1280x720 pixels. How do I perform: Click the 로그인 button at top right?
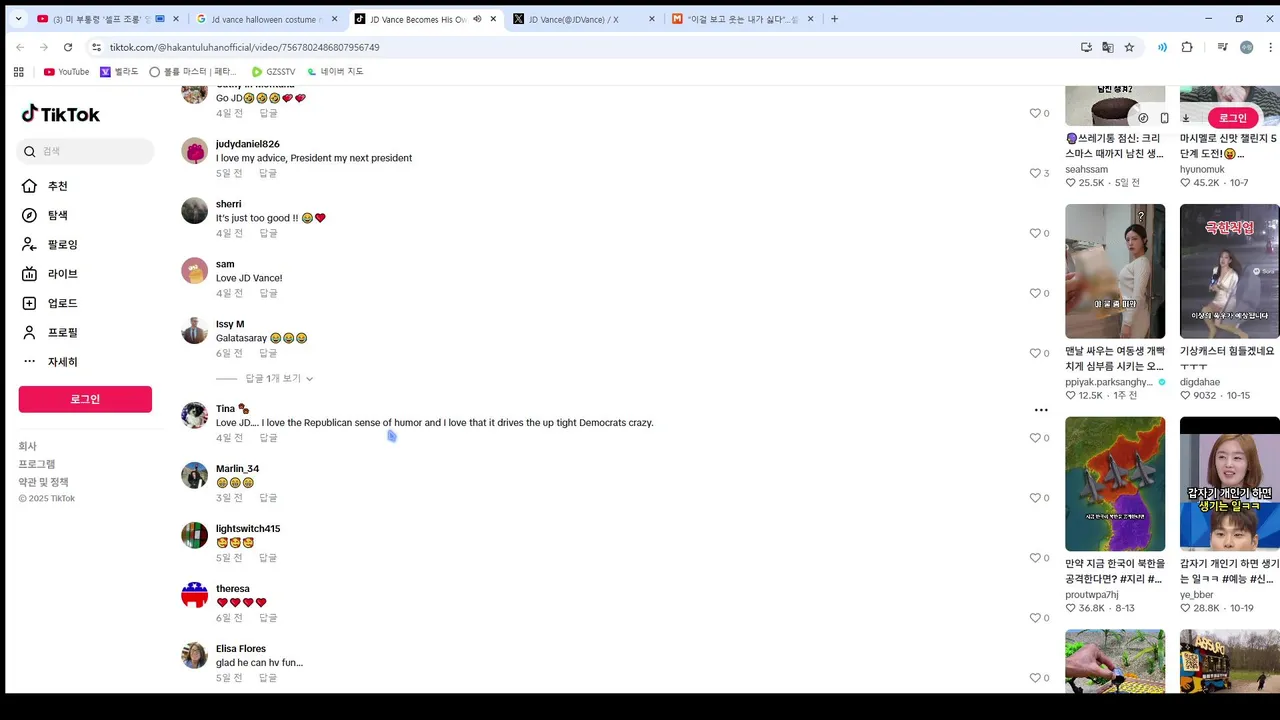tap(1232, 118)
